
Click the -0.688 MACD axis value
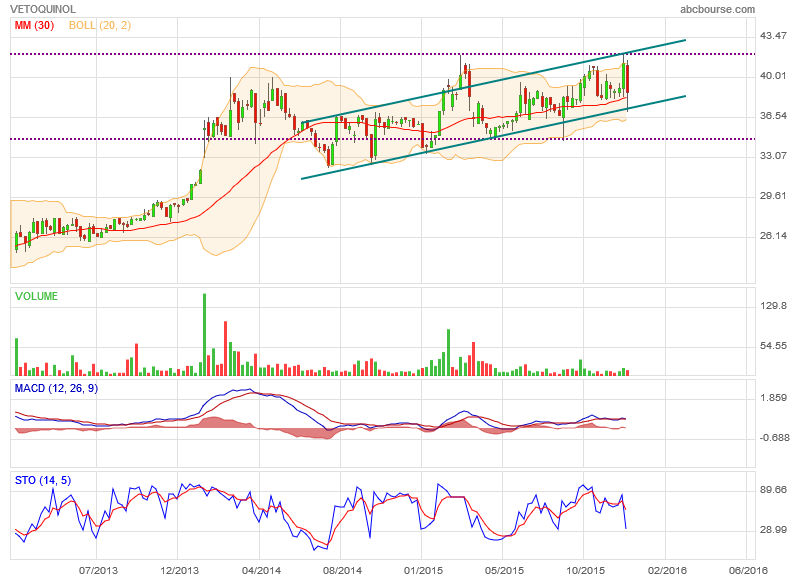[773, 438]
